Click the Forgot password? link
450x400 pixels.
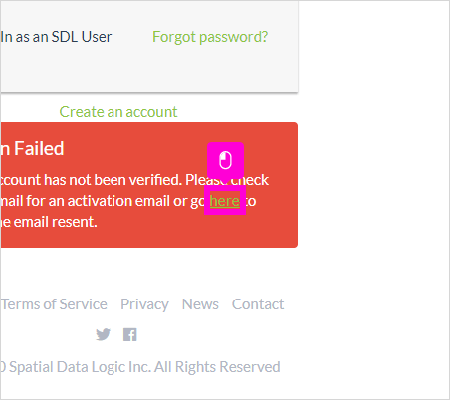pos(210,37)
